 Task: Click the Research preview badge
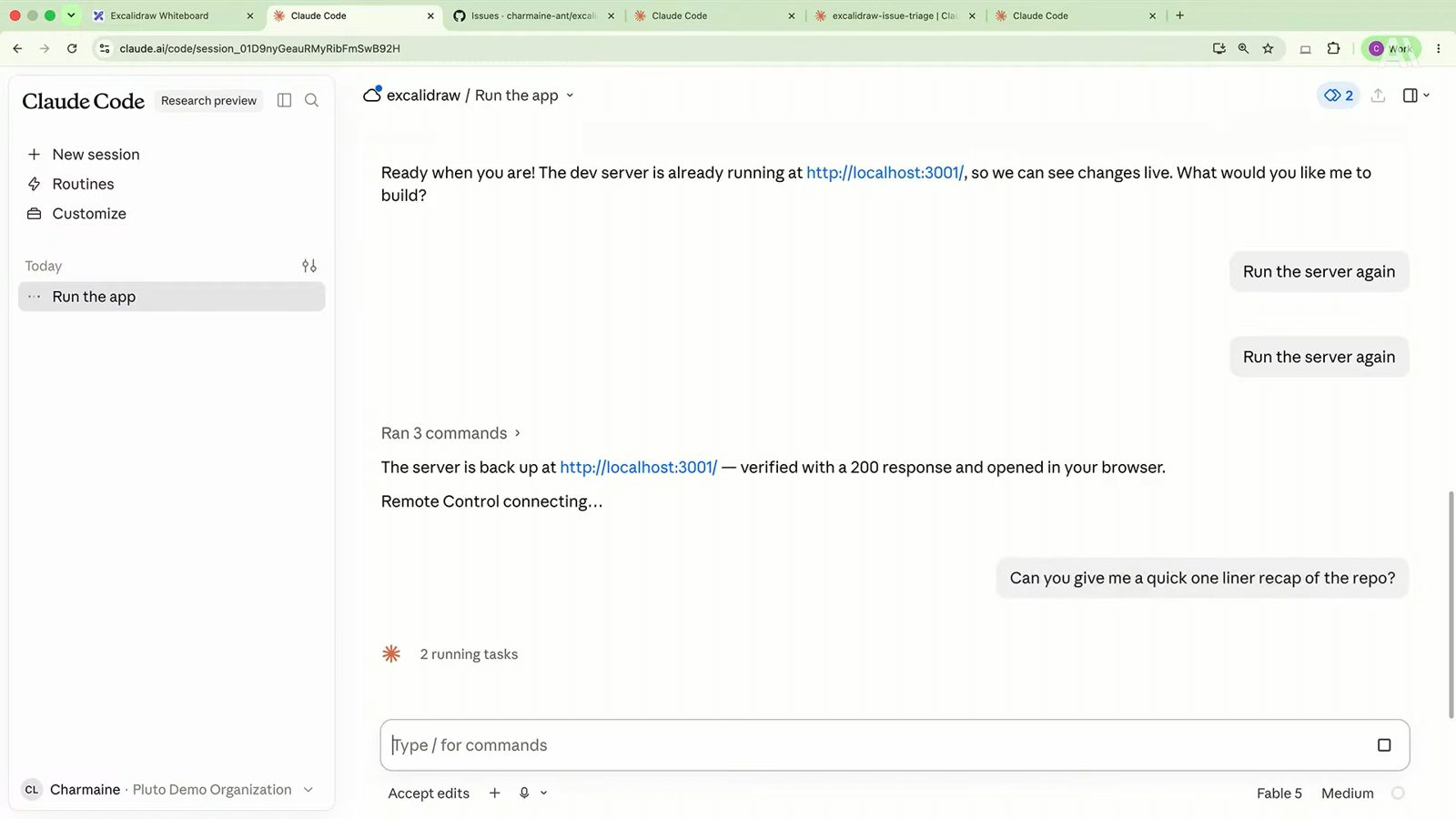(x=208, y=101)
